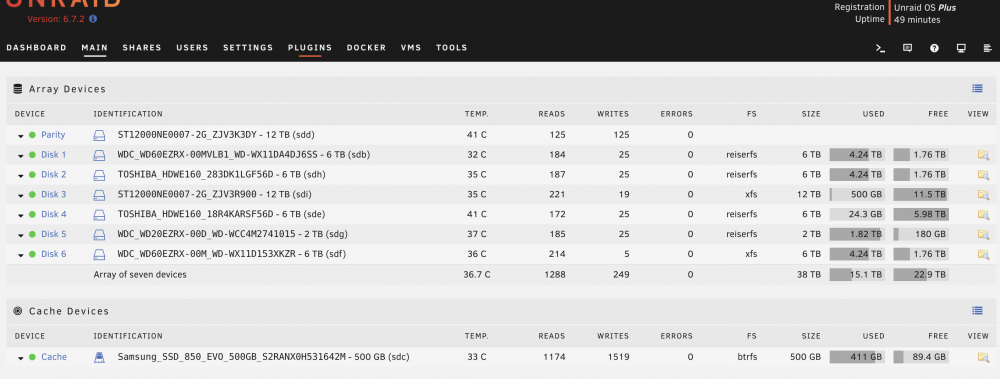Click the Cache green status indicator
The image size is (1000, 379).
click(33, 357)
